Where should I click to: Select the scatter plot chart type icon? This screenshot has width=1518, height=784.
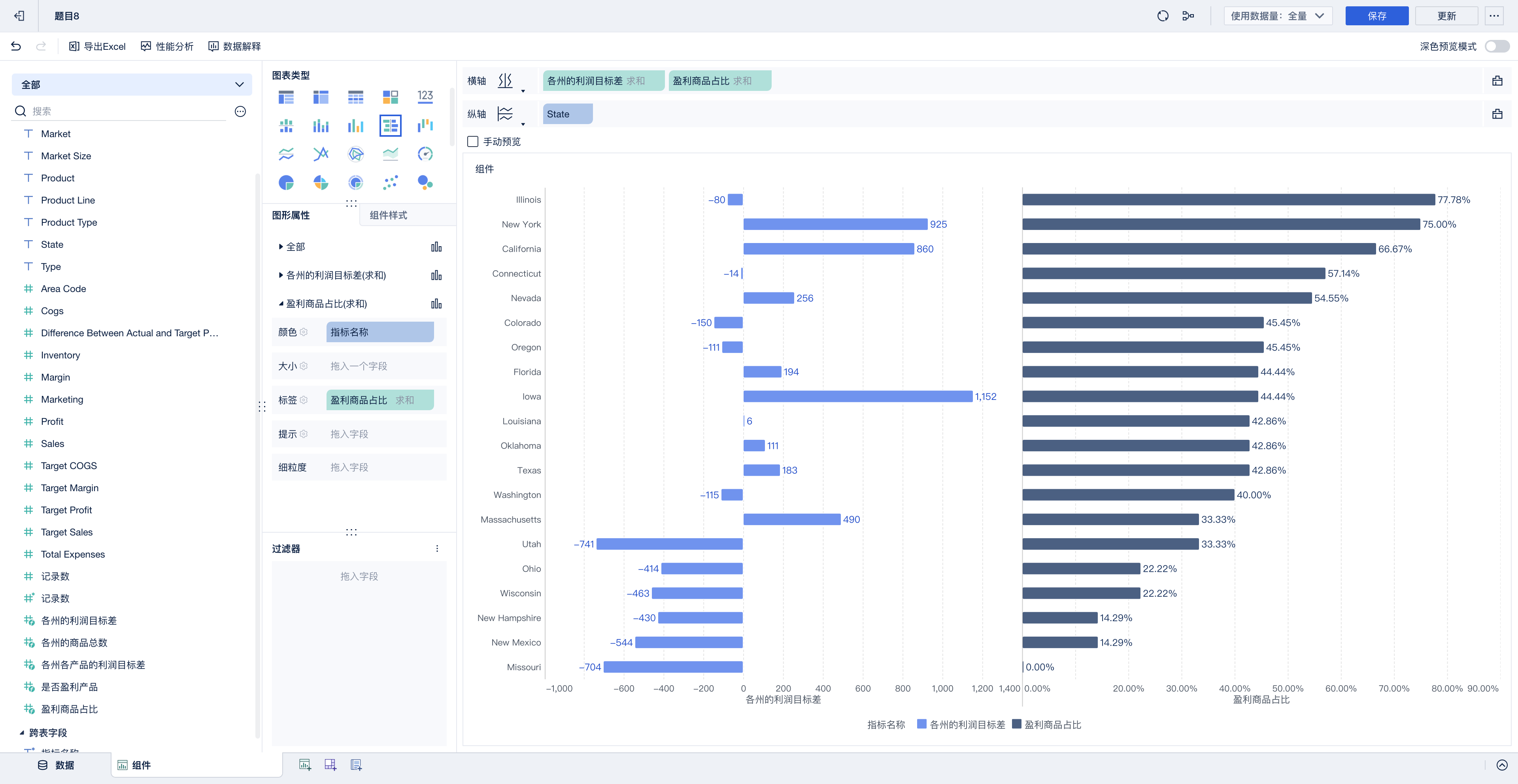point(390,183)
